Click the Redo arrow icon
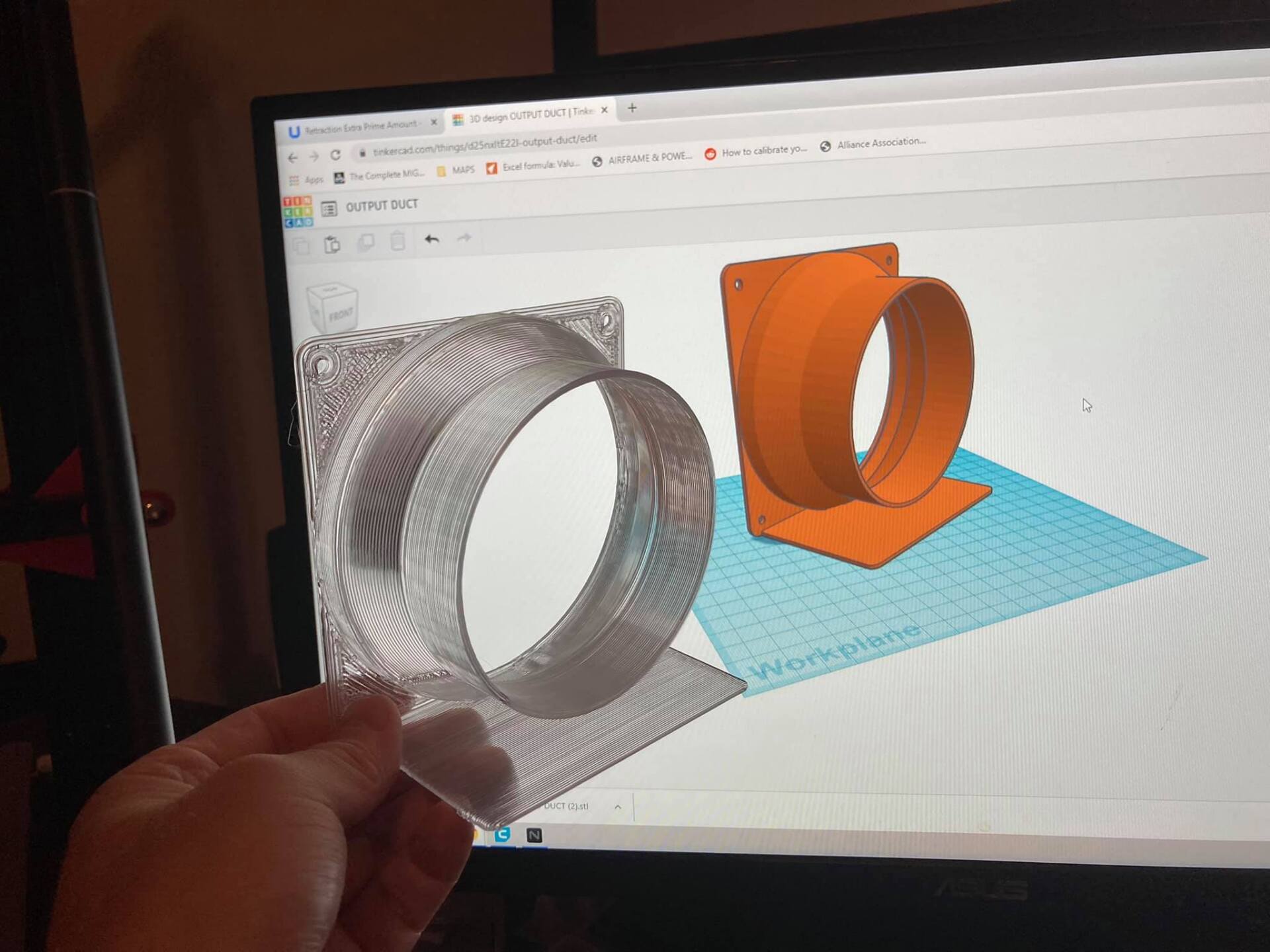This screenshot has width=1270, height=952. coord(464,237)
